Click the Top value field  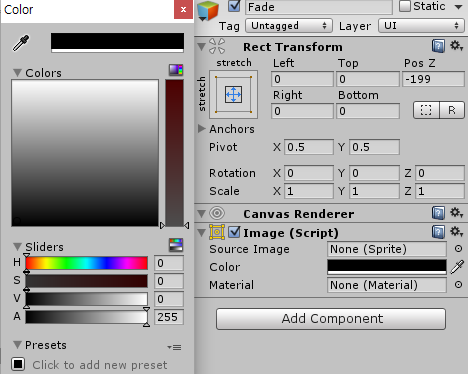point(368,79)
